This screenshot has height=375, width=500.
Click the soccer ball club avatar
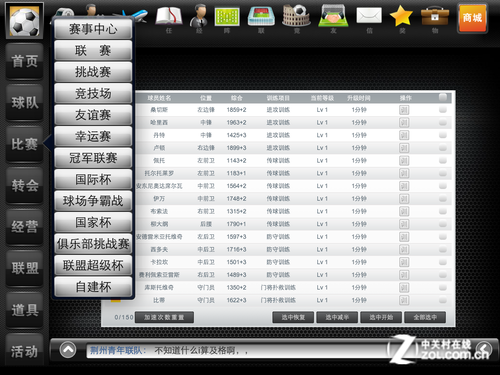24,21
